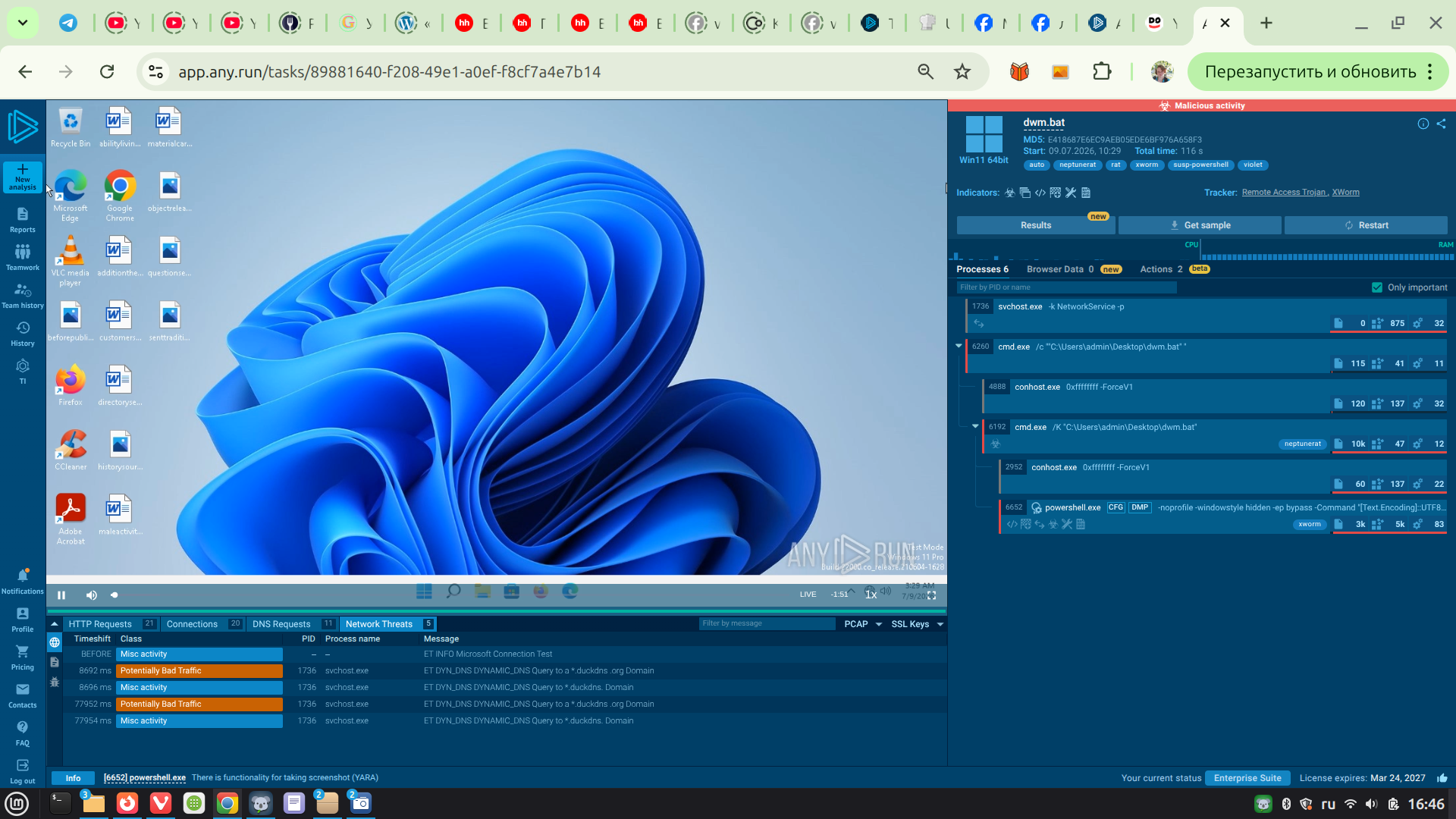
Task: Click the globe network view icon
Action: coord(55,642)
